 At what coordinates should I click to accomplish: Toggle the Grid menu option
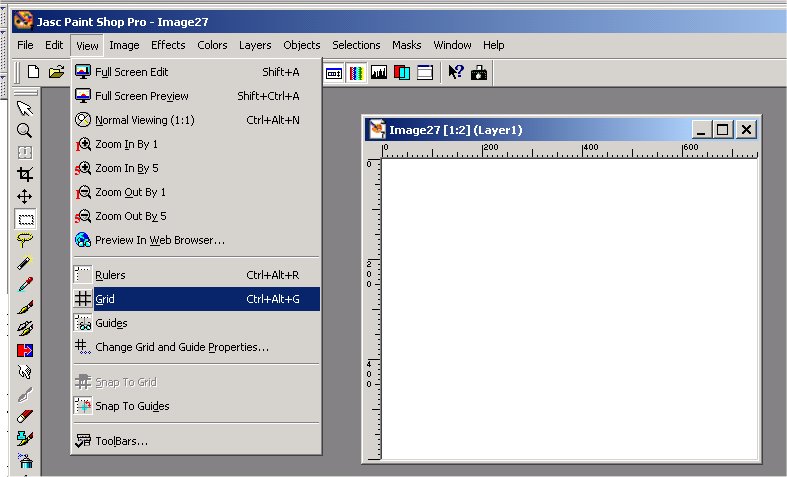point(196,299)
